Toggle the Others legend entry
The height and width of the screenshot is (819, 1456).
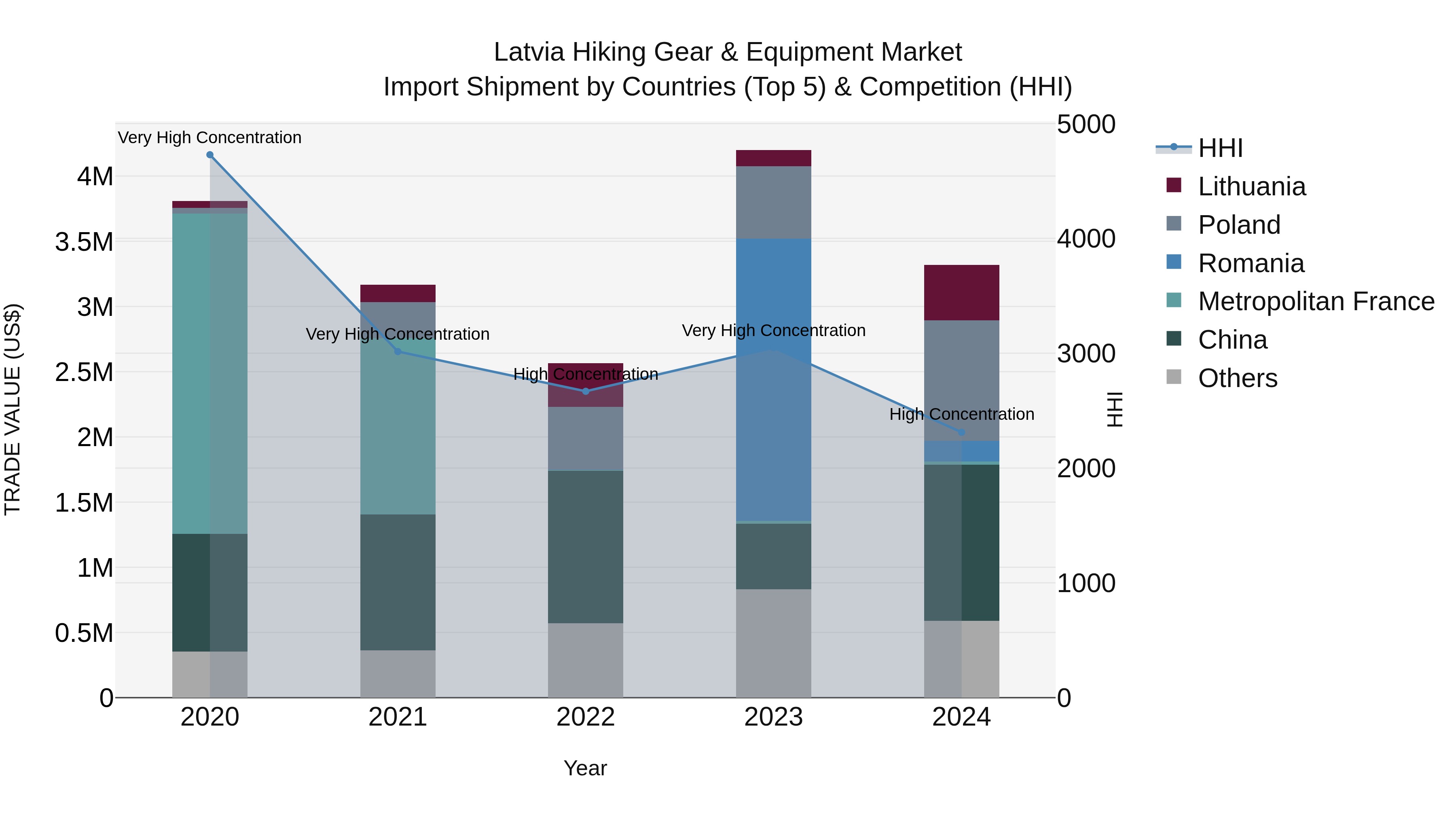click(1221, 378)
